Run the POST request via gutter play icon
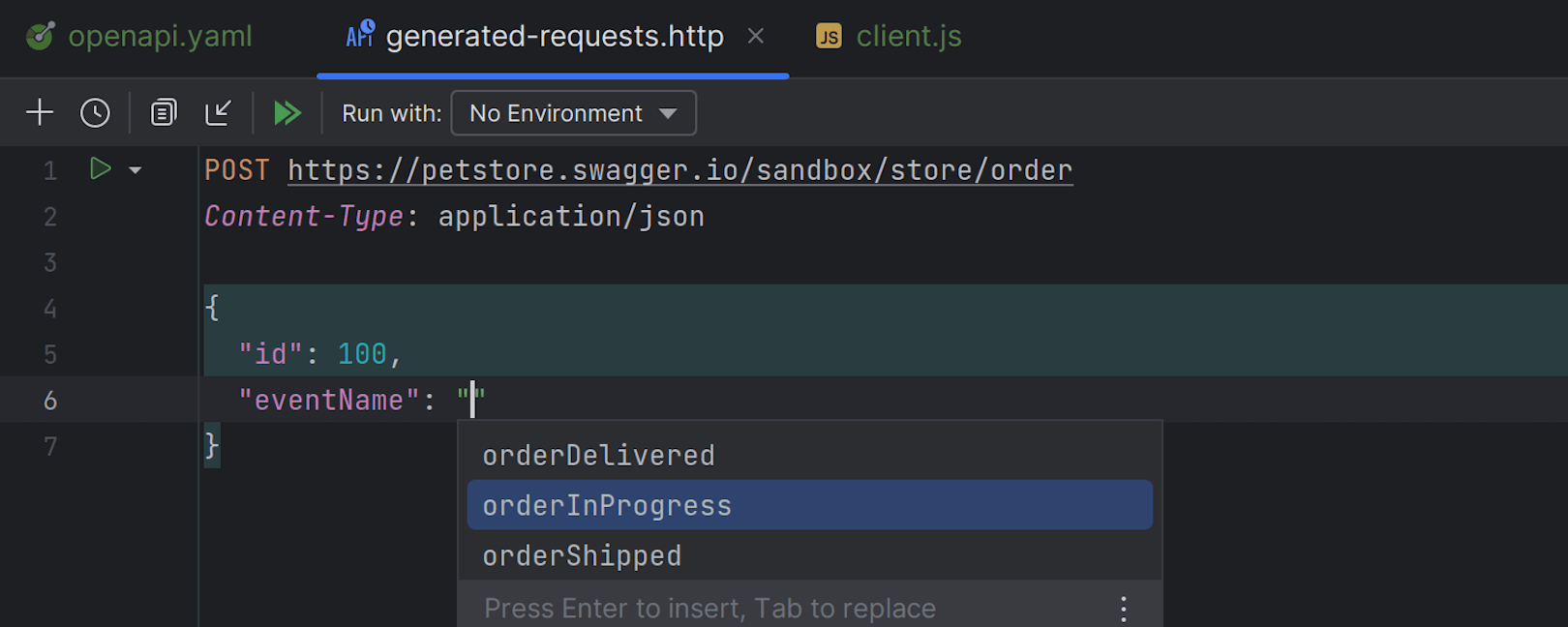This screenshot has height=627, width=1568. [x=101, y=169]
